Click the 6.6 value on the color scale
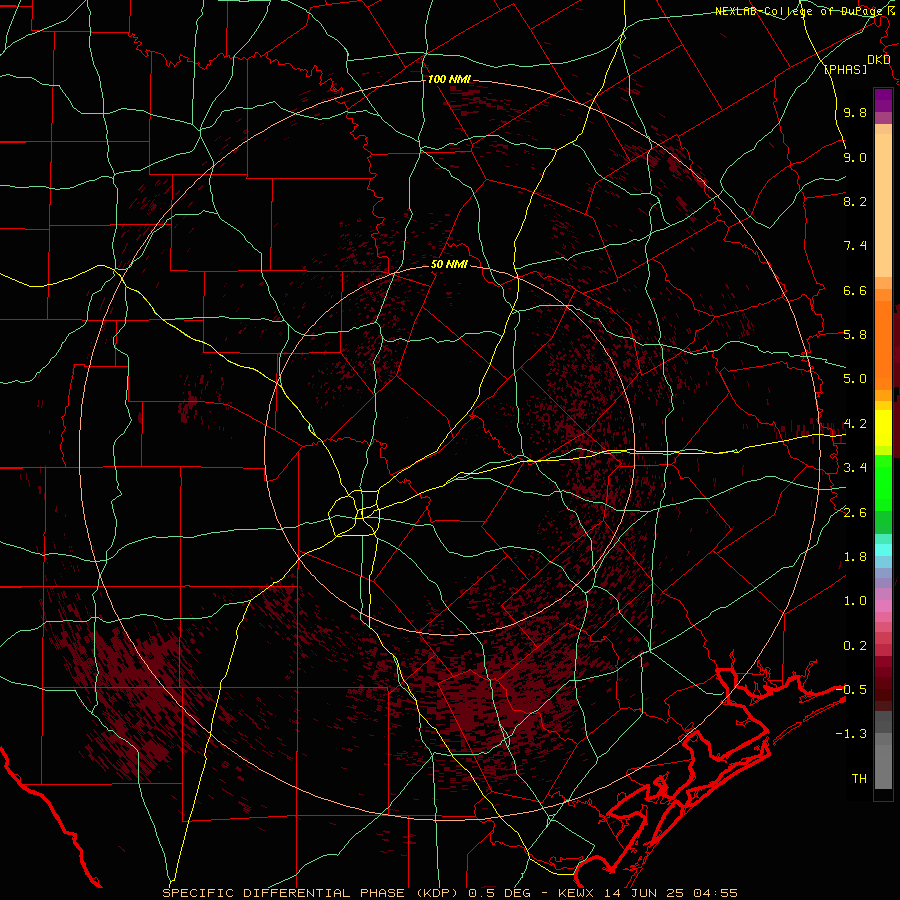Viewport: 900px width, 900px height. click(x=855, y=290)
